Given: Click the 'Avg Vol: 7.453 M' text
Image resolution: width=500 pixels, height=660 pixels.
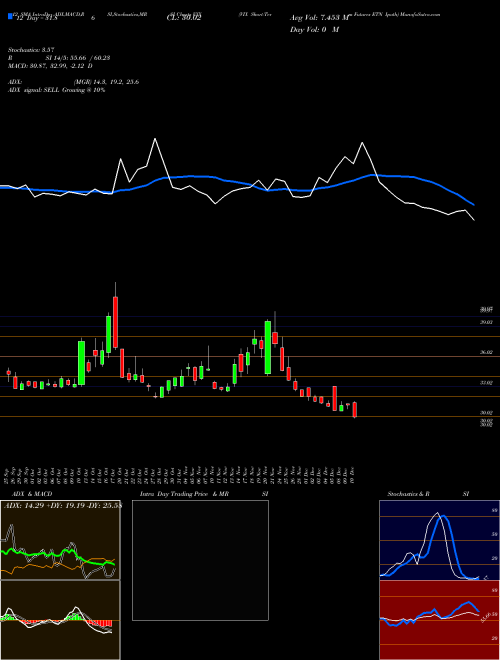Looking at the screenshot, I should (320, 18).
